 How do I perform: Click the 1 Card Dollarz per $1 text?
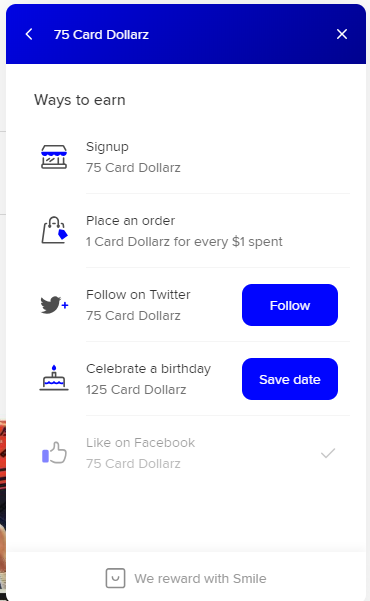184,242
